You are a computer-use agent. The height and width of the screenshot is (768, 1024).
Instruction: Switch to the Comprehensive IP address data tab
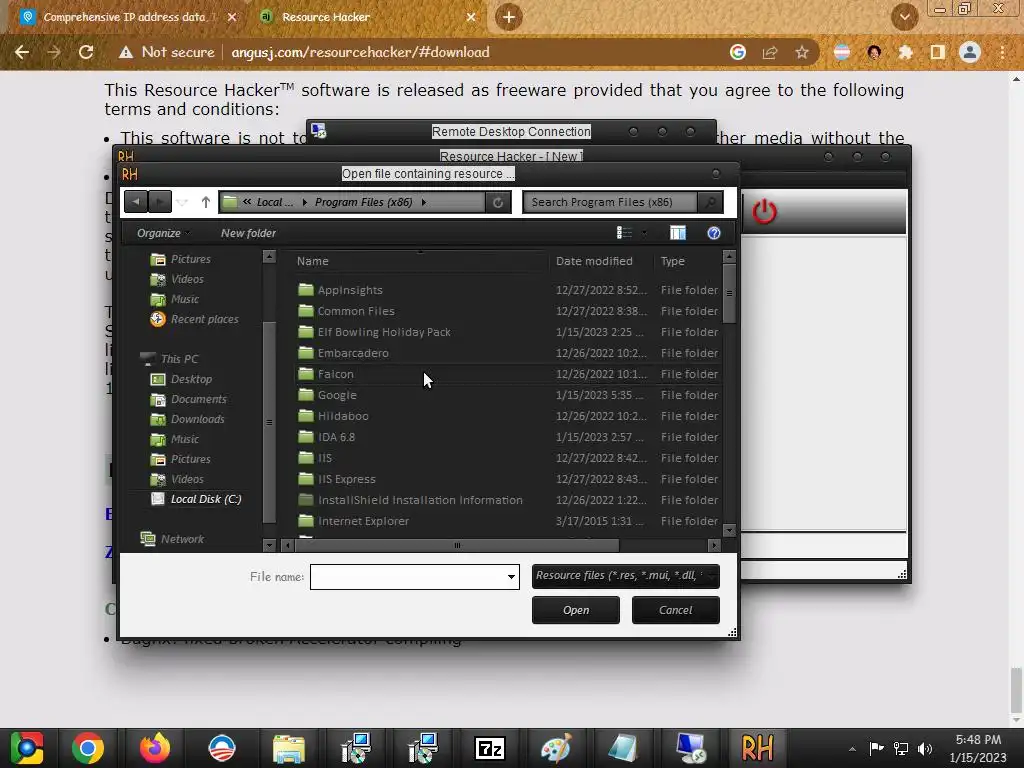pyautogui.click(x=124, y=17)
